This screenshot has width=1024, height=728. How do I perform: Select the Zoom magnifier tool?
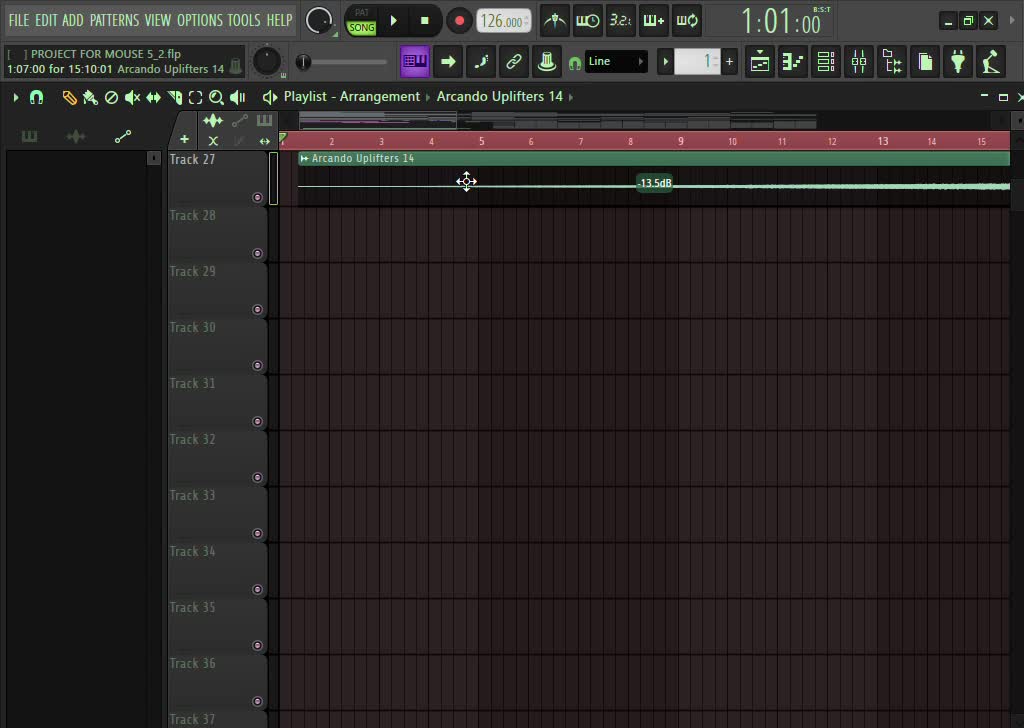[216, 97]
